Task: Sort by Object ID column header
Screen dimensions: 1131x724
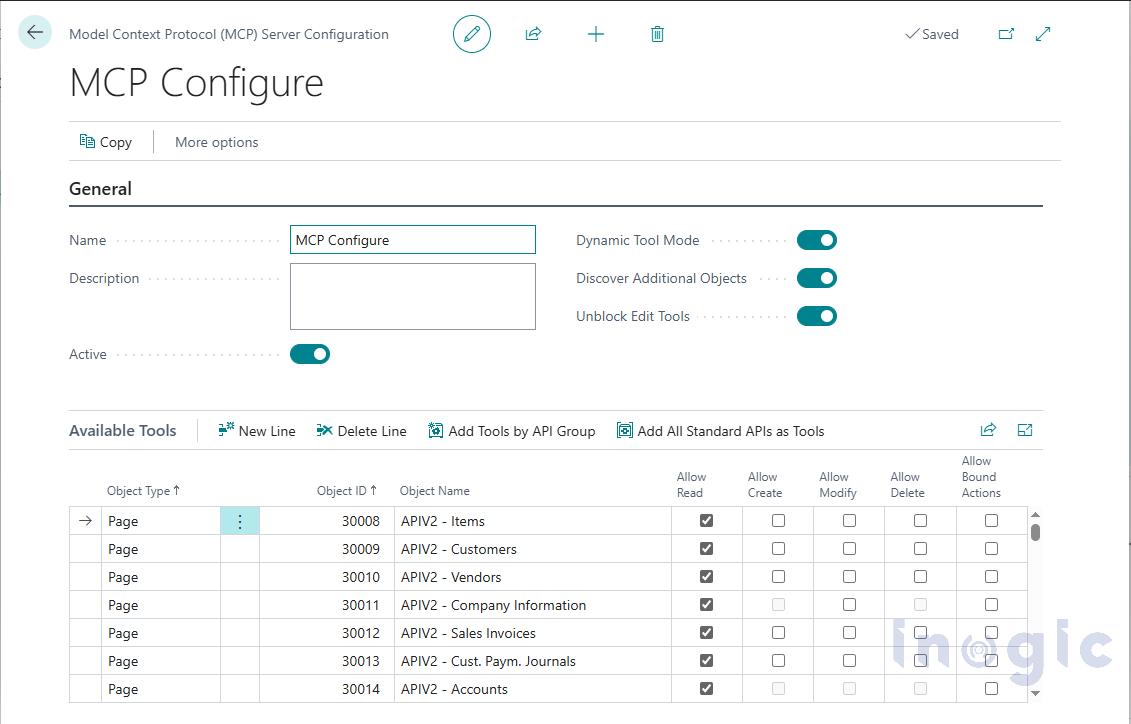Action: pyautogui.click(x=346, y=490)
